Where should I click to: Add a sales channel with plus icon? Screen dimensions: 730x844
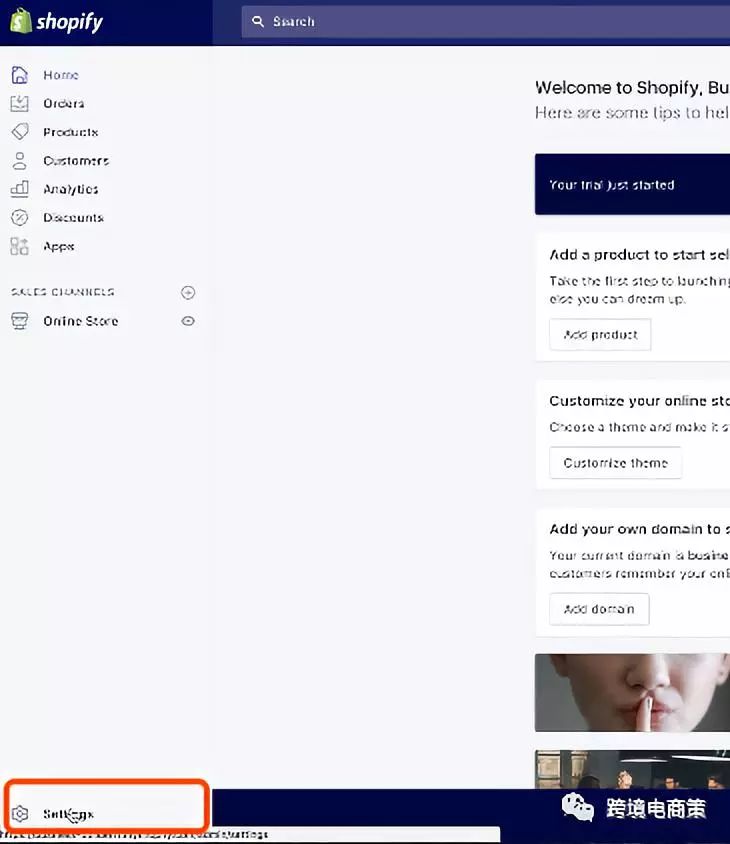[188, 292]
